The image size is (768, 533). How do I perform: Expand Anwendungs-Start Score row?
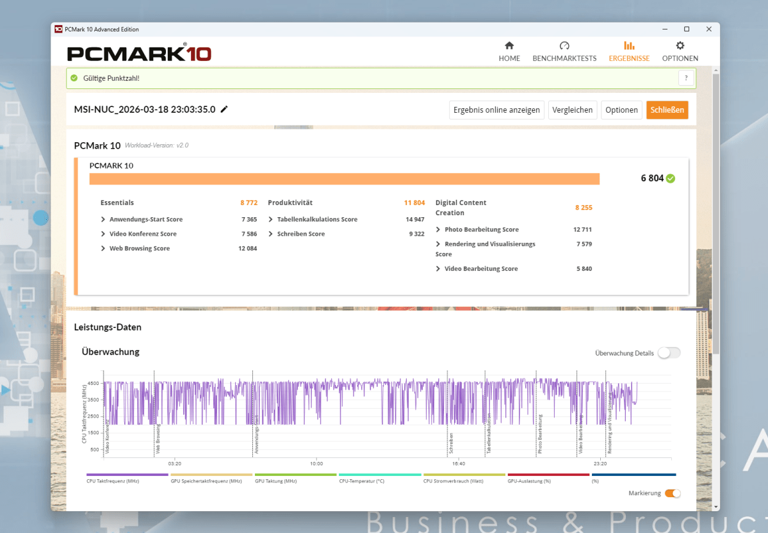pos(103,219)
